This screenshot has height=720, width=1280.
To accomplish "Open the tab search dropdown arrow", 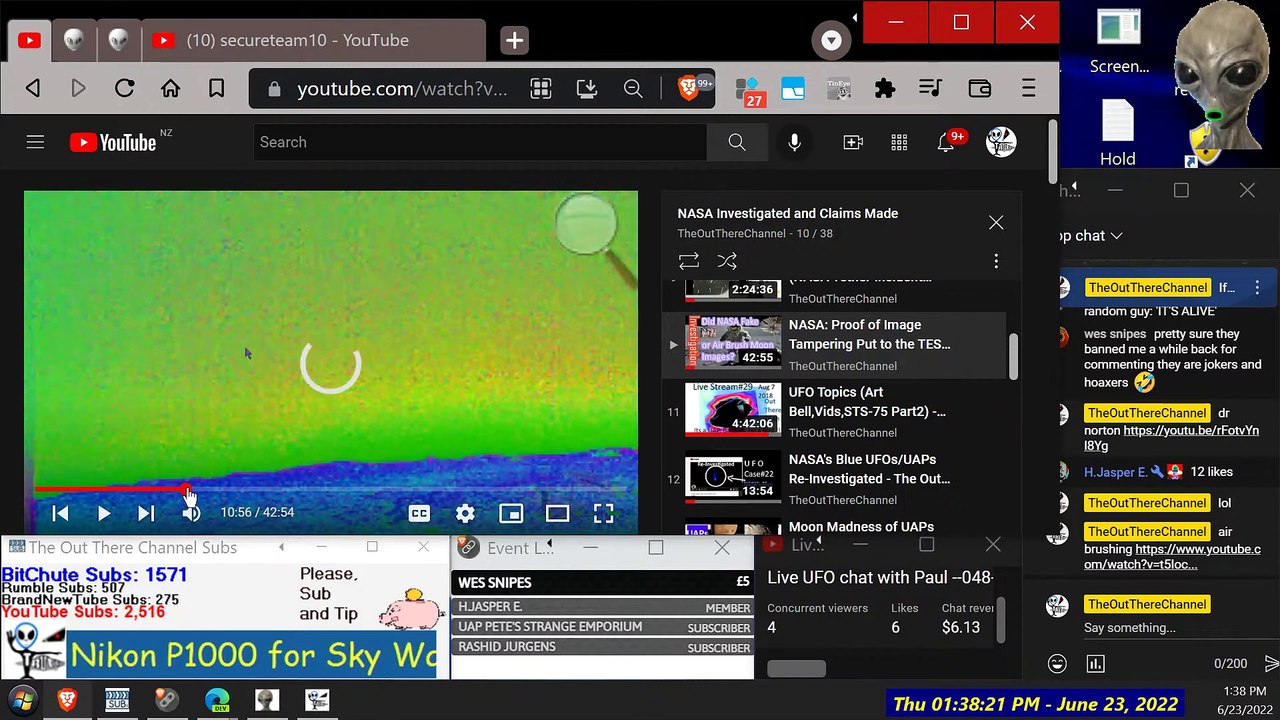I will (x=831, y=41).
